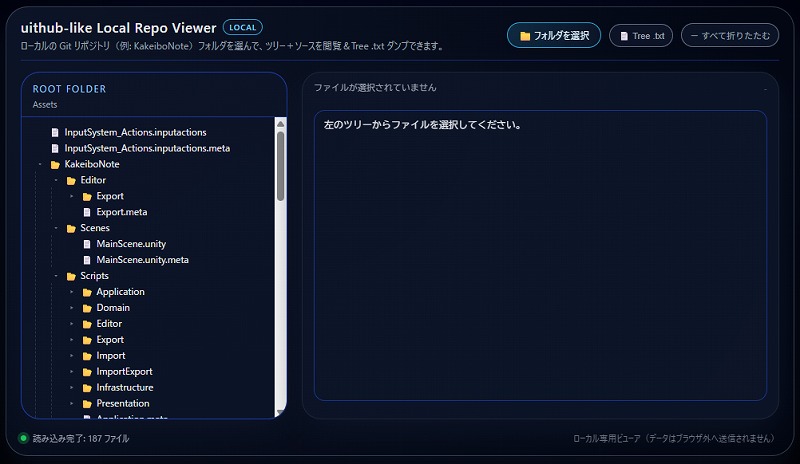Expand the Export folder under Scripts
This screenshot has height=464, width=800.
click(72, 339)
